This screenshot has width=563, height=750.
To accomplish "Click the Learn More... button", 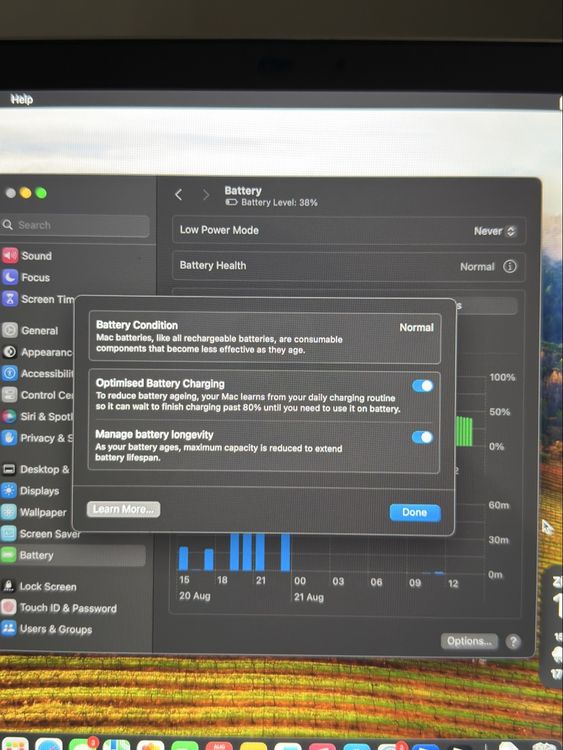I will tap(123, 509).
